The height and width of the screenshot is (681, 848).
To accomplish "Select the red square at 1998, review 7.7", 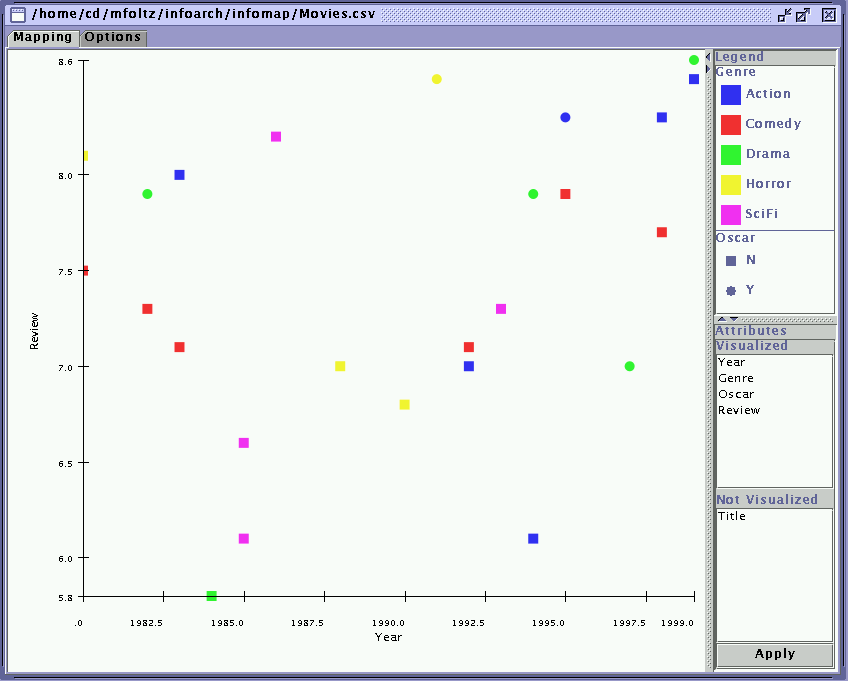I will click(x=661, y=232).
